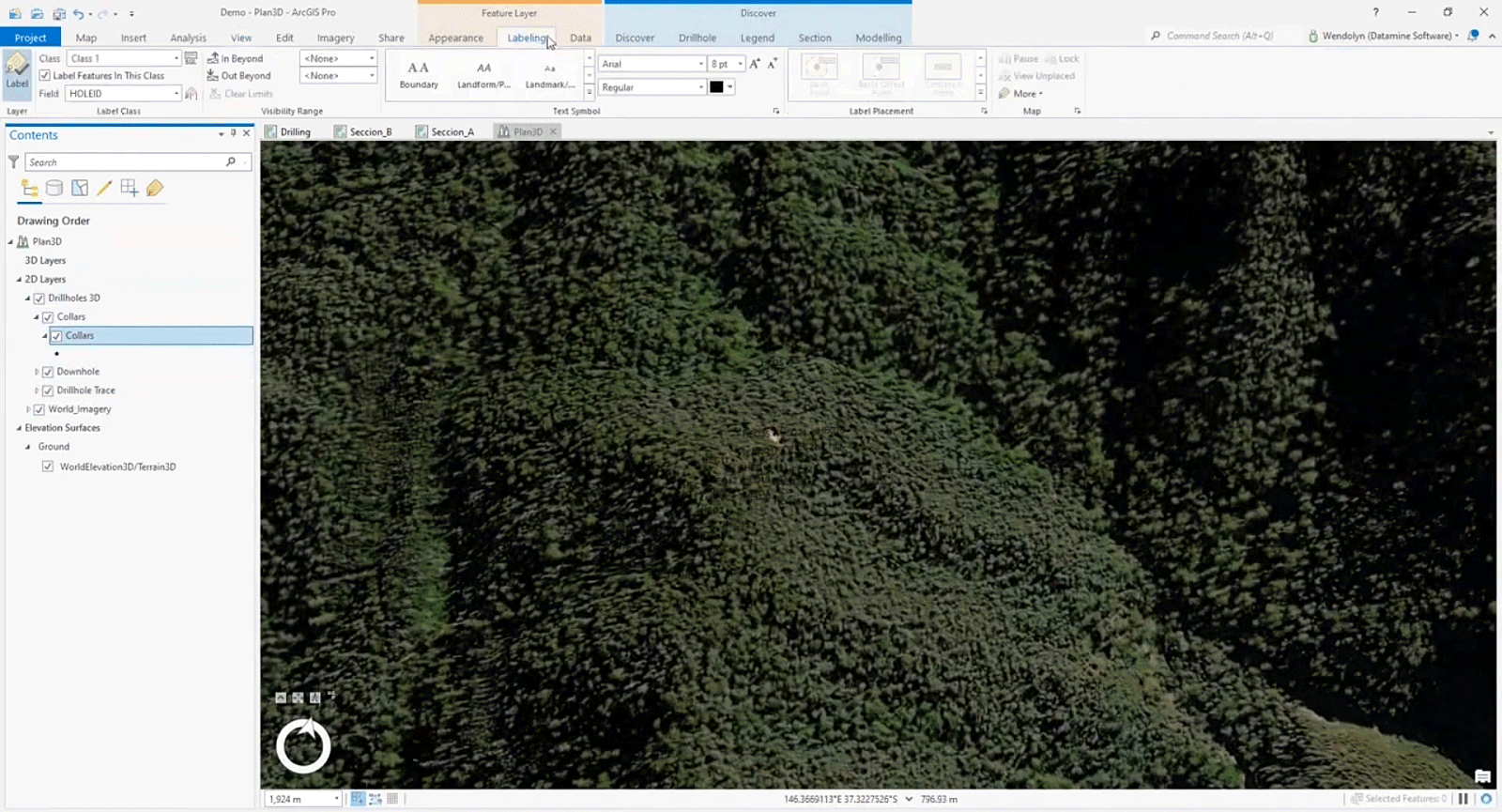Open the label expression icon beside HOLEID
This screenshot has width=1502, height=812.
192,94
